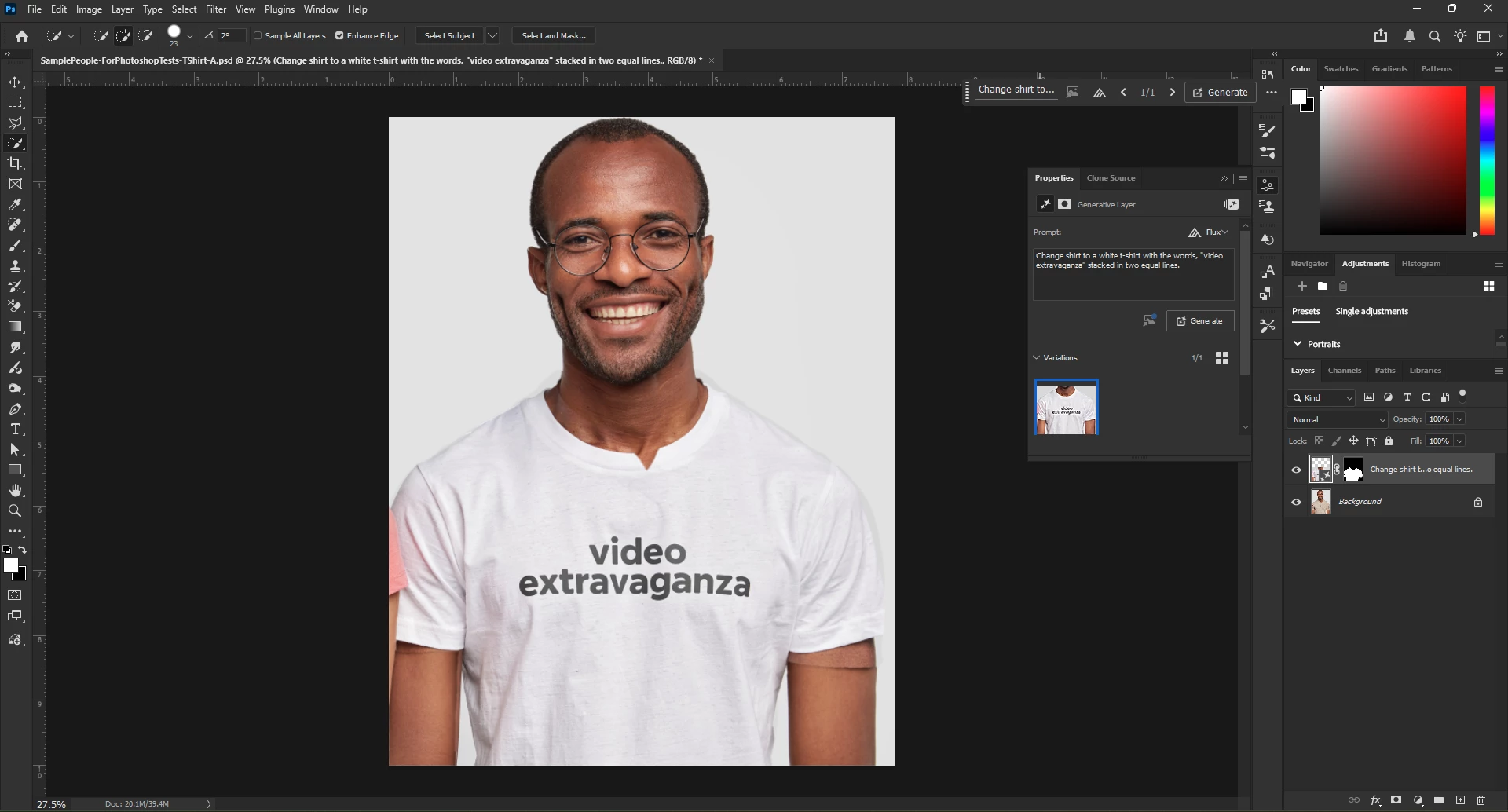
Task: Select the Zoom tool
Action: (x=15, y=511)
